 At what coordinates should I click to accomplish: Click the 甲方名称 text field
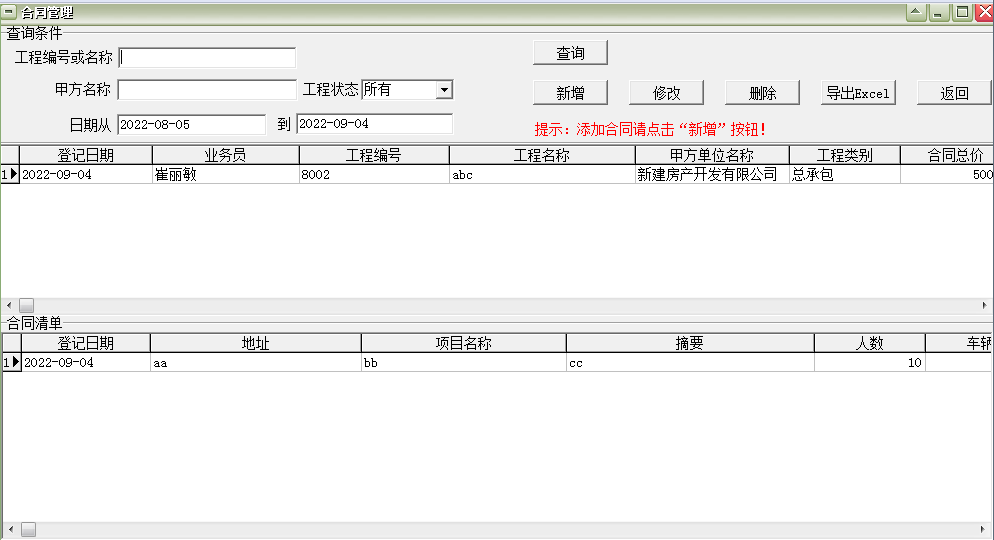click(x=207, y=90)
